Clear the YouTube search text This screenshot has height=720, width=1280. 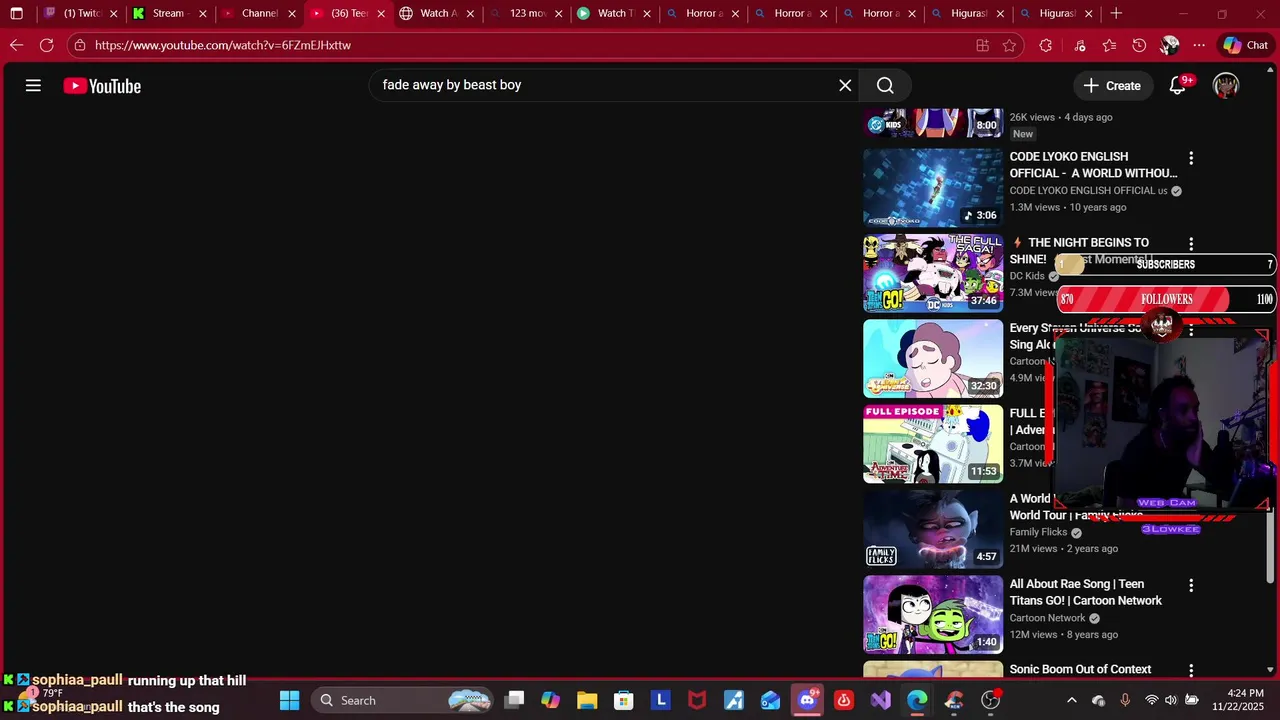click(x=845, y=86)
